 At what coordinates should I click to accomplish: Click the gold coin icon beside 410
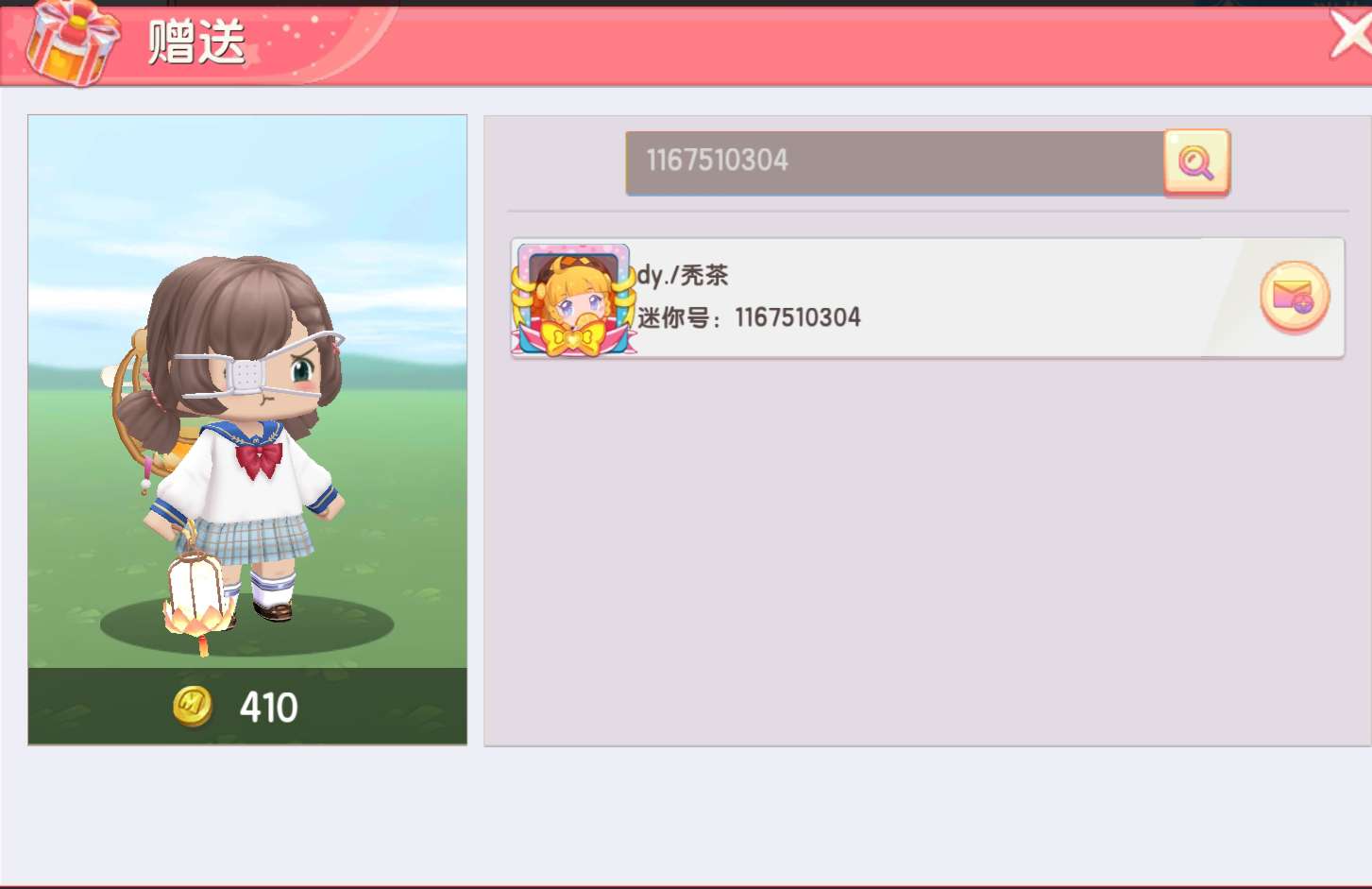pos(194,707)
